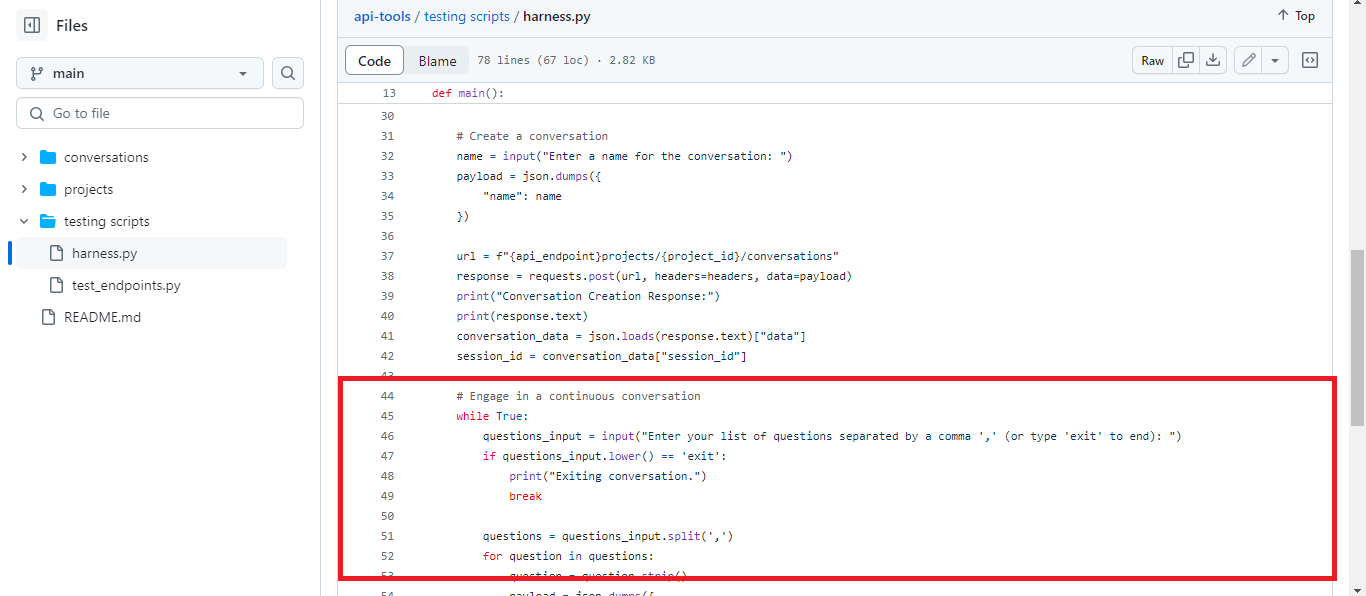The image size is (1366, 596).
Task: Open the edit options dropdown arrow
Action: pyautogui.click(x=1275, y=60)
